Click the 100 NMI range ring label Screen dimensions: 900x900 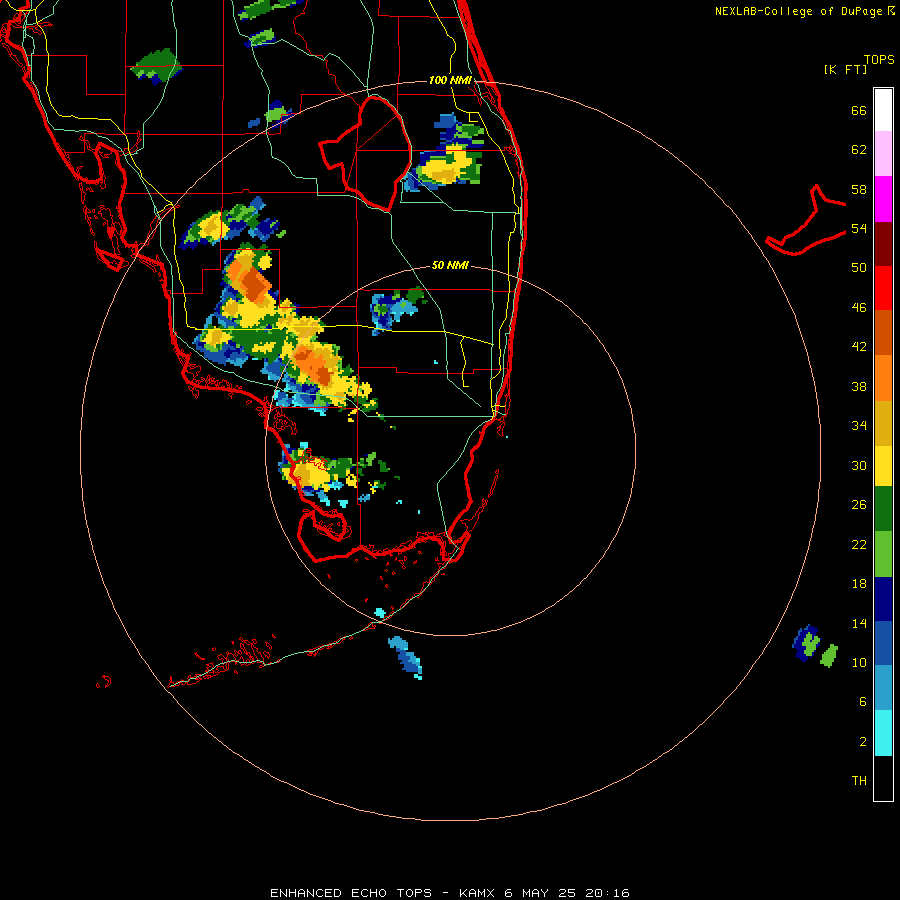pyautogui.click(x=450, y=80)
